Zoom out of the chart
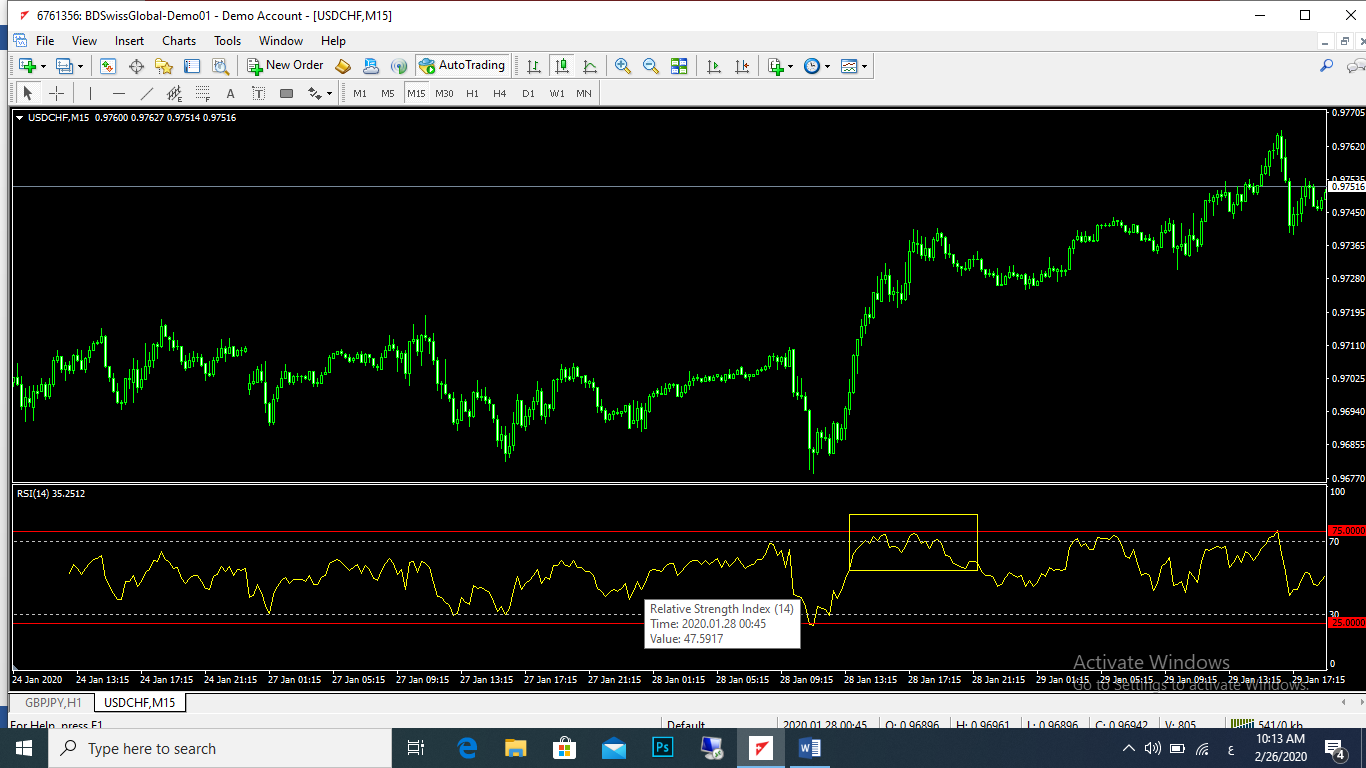1366x768 pixels. click(651, 66)
